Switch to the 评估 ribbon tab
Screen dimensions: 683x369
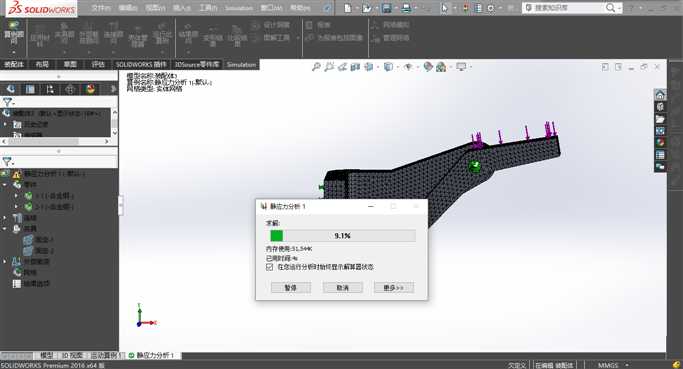(98, 64)
